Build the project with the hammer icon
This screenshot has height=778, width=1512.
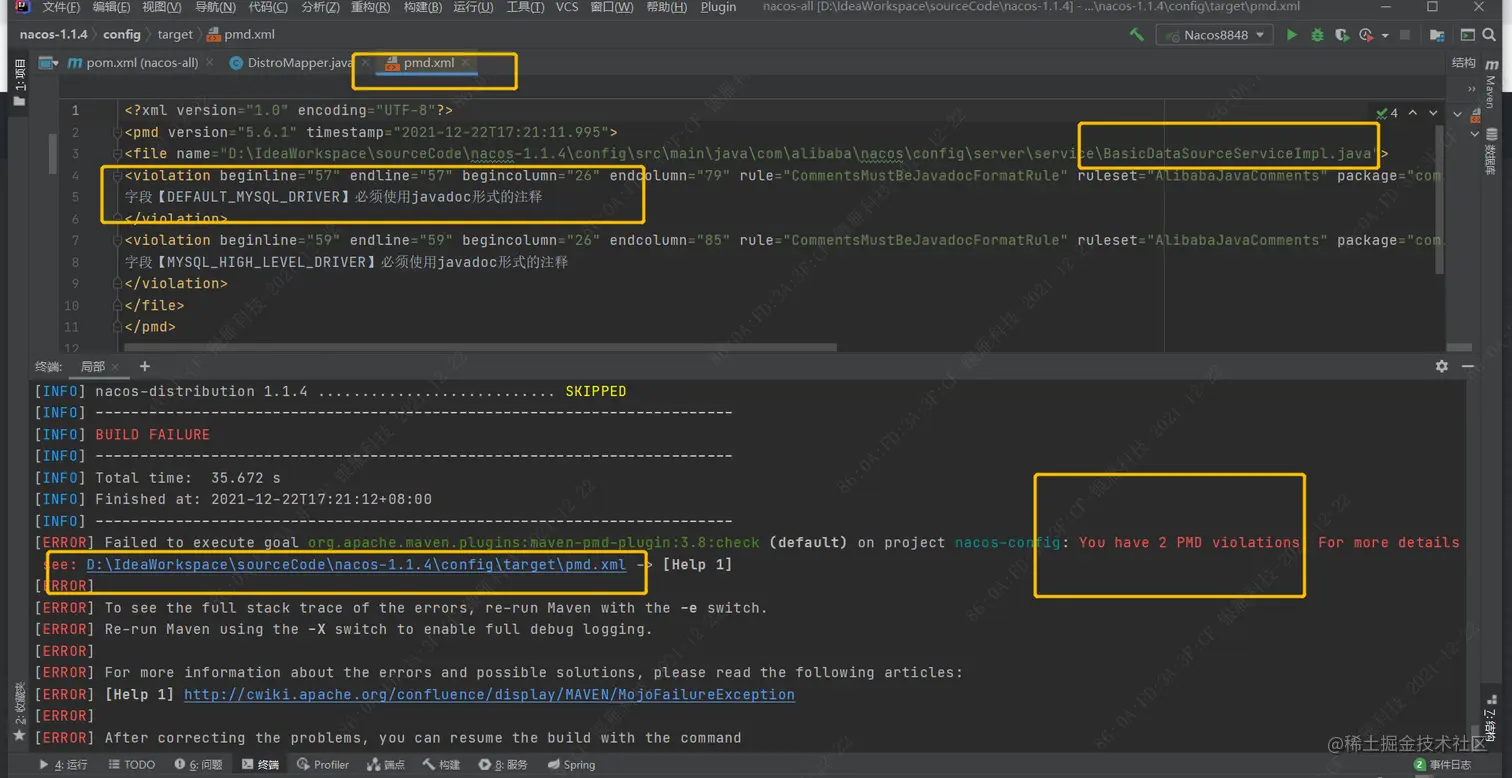[x=1137, y=35]
